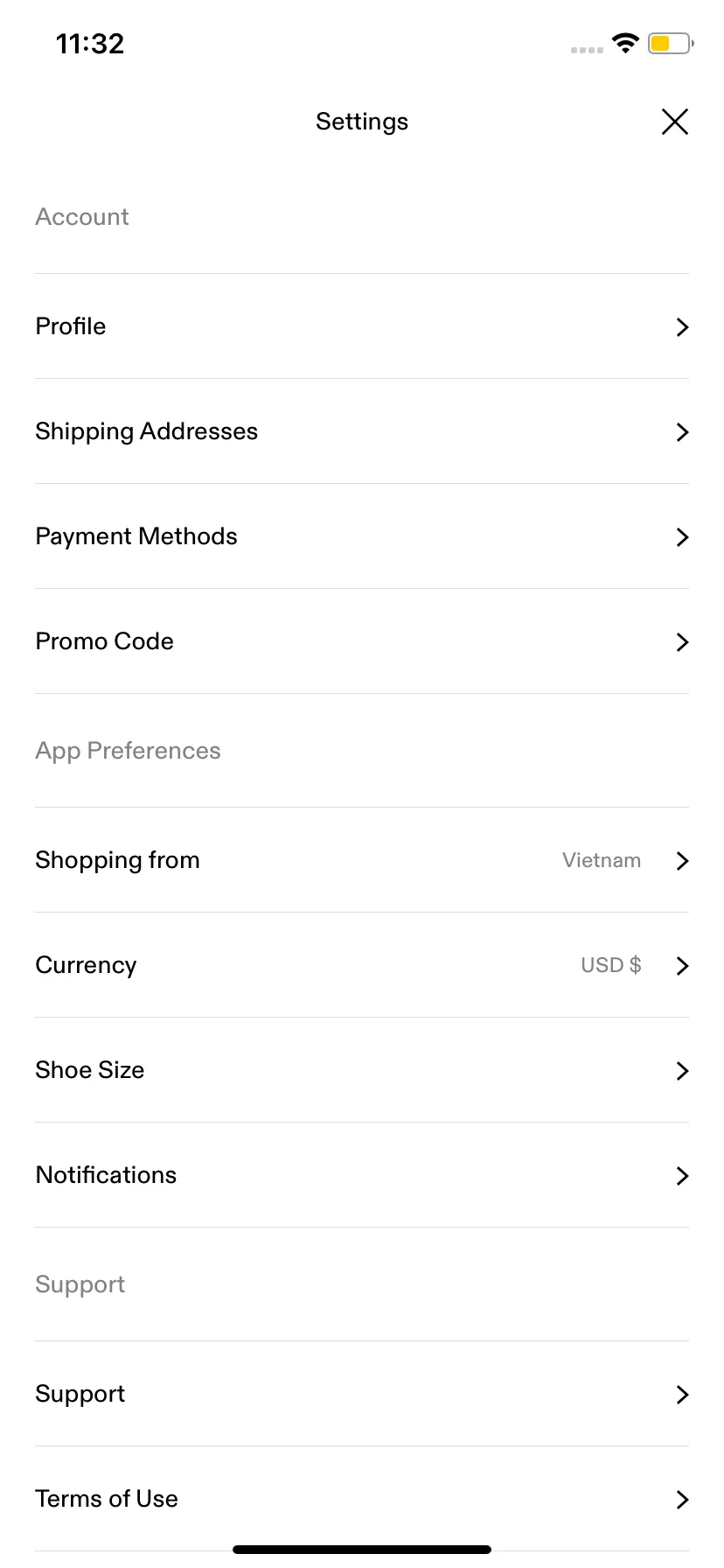Close the Settings screen with X icon
Viewport: 724px width, 1568px height.
(x=675, y=122)
